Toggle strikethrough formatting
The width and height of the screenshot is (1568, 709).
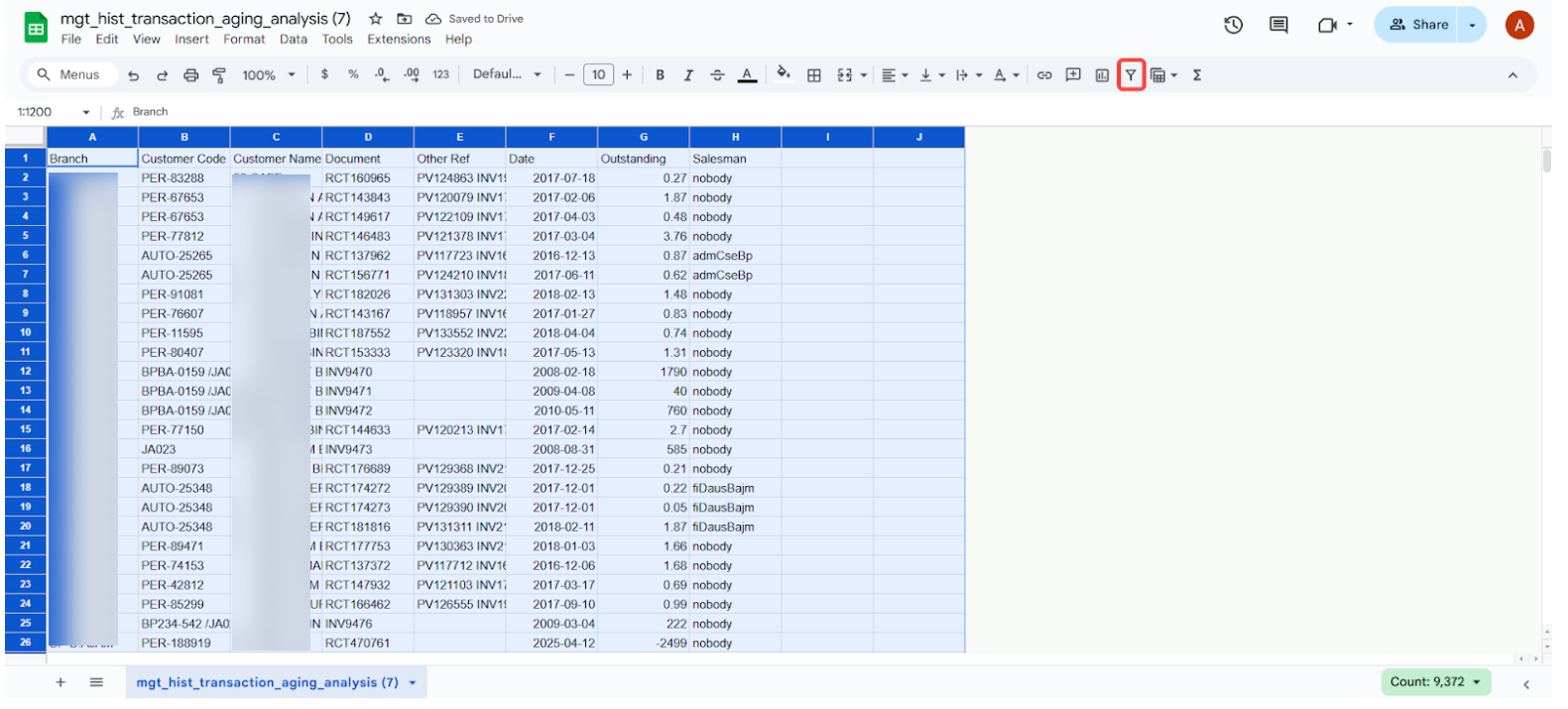point(717,75)
